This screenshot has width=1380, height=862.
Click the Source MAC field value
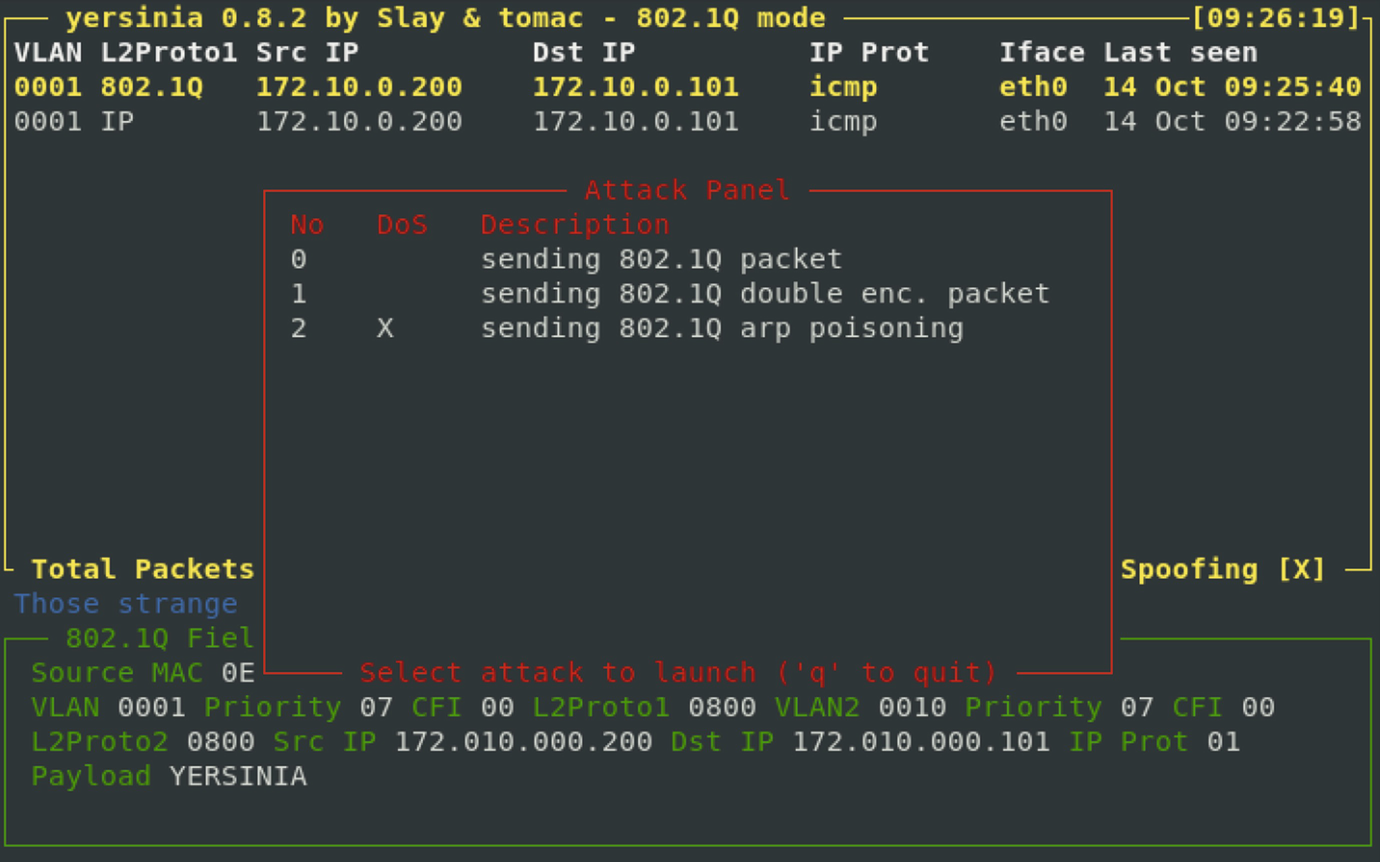click(x=239, y=673)
